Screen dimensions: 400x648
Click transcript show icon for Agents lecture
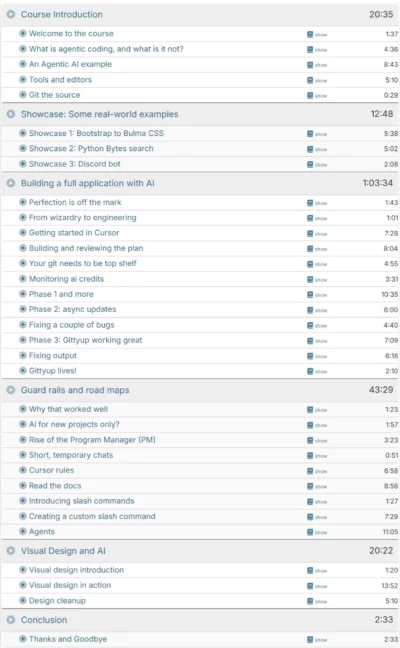[x=317, y=532]
